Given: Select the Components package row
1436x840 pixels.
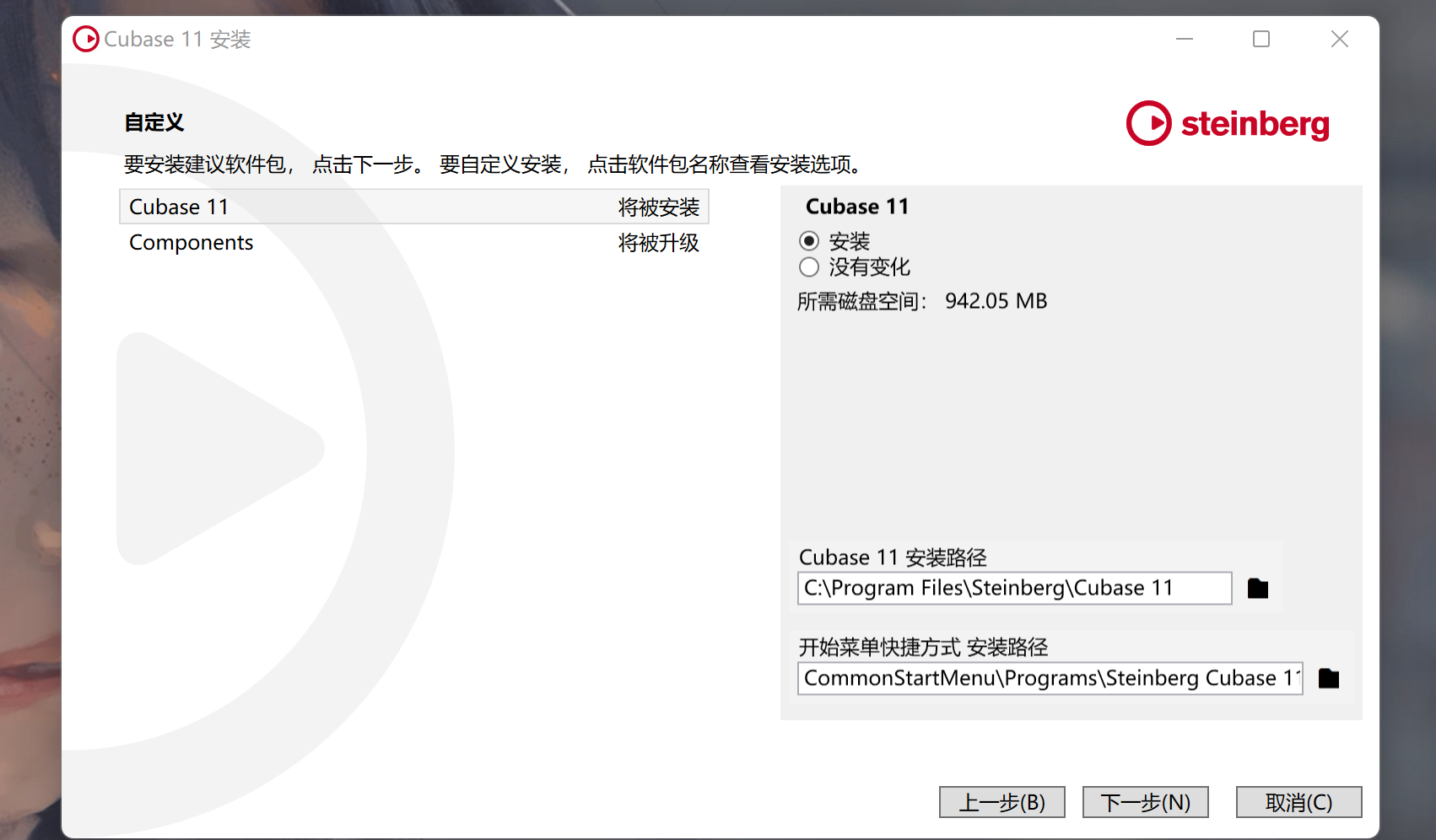Looking at the screenshot, I should pos(414,243).
